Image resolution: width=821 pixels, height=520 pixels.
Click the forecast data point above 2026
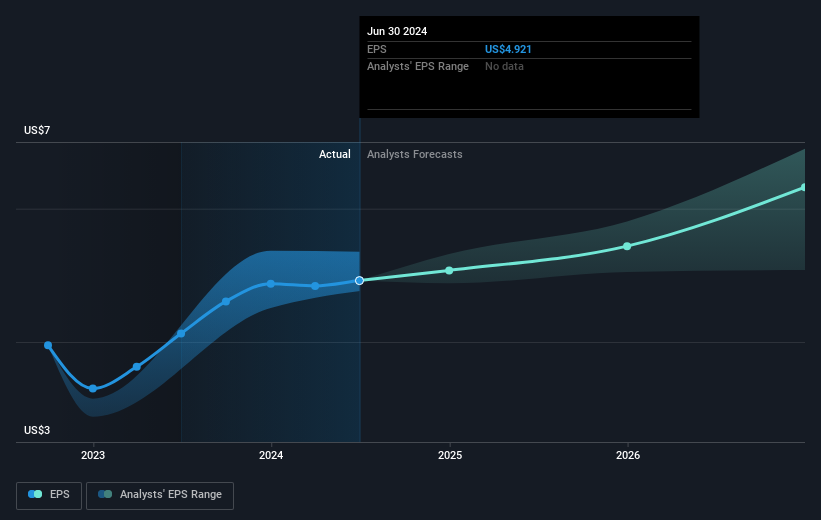click(x=627, y=246)
